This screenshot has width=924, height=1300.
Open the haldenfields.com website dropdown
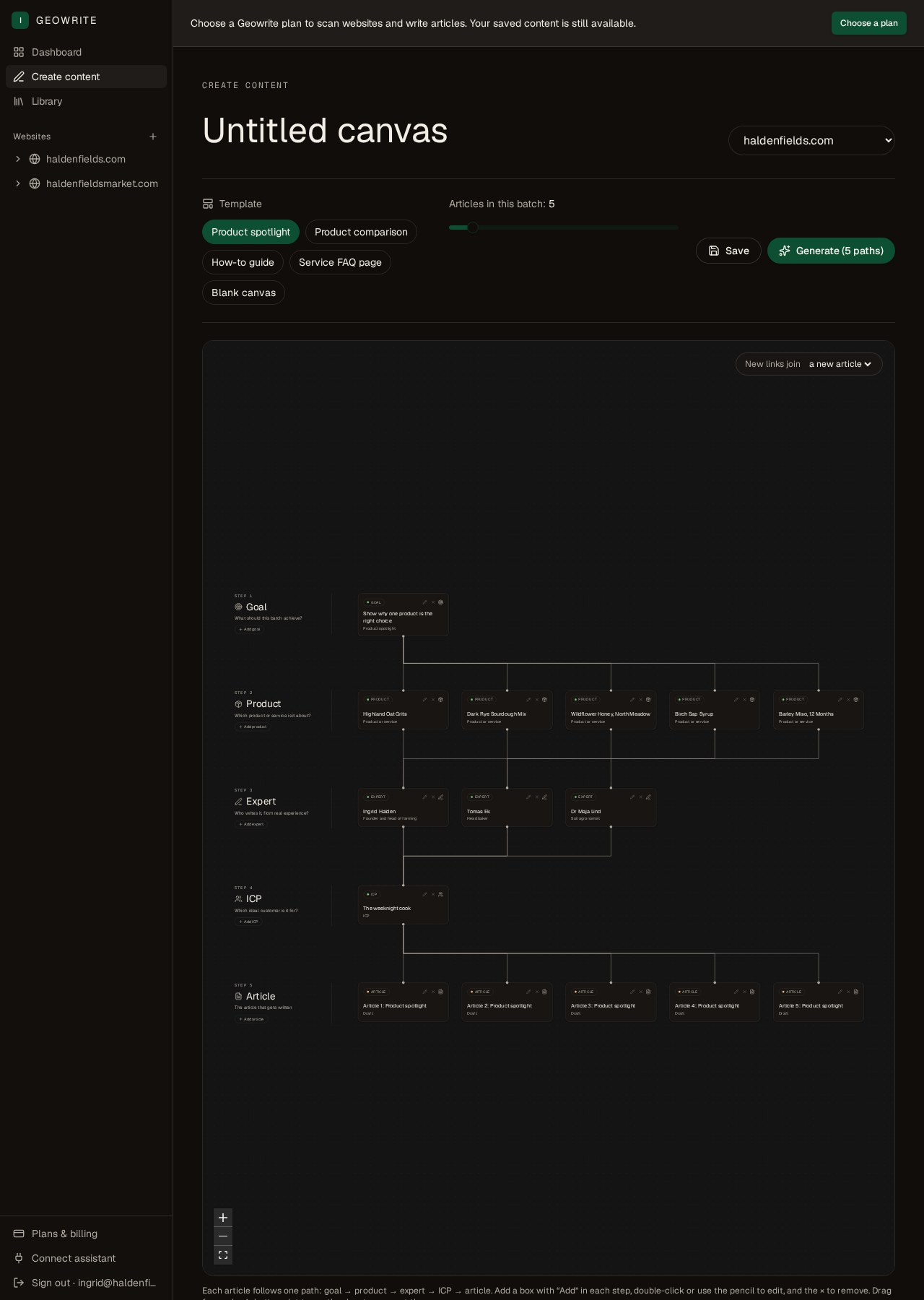(811, 140)
